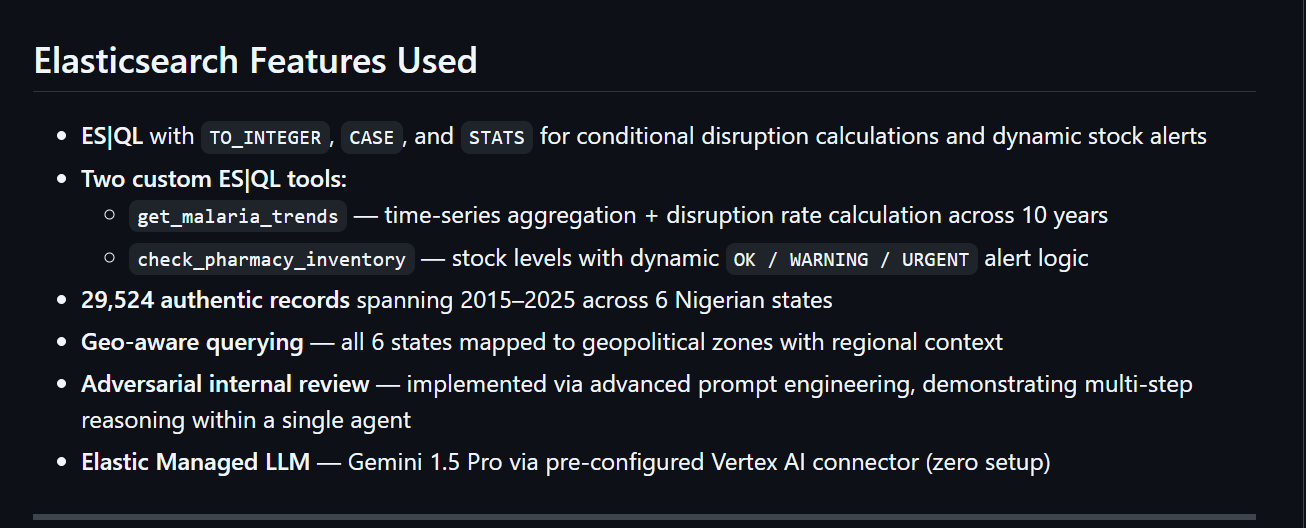Click the bold ES|QL text
1306x528 pixels.
point(112,136)
